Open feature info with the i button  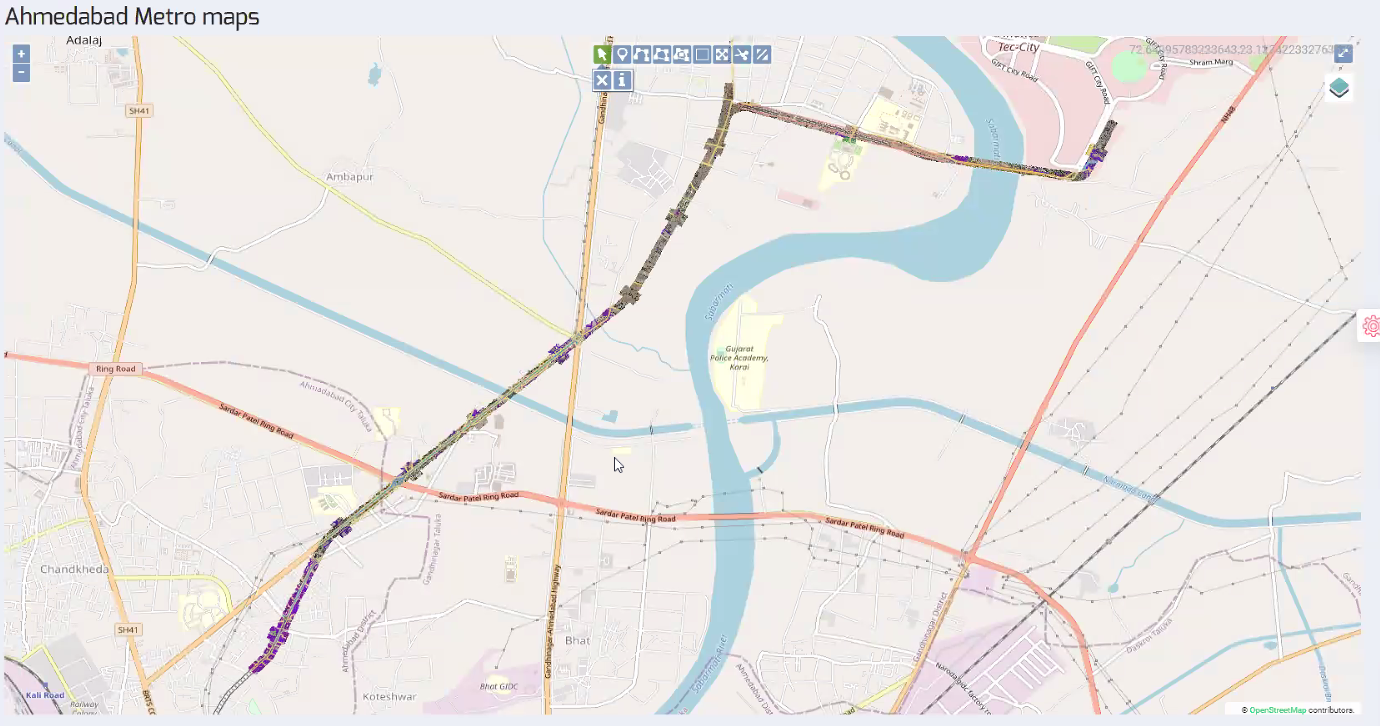pyautogui.click(x=622, y=80)
